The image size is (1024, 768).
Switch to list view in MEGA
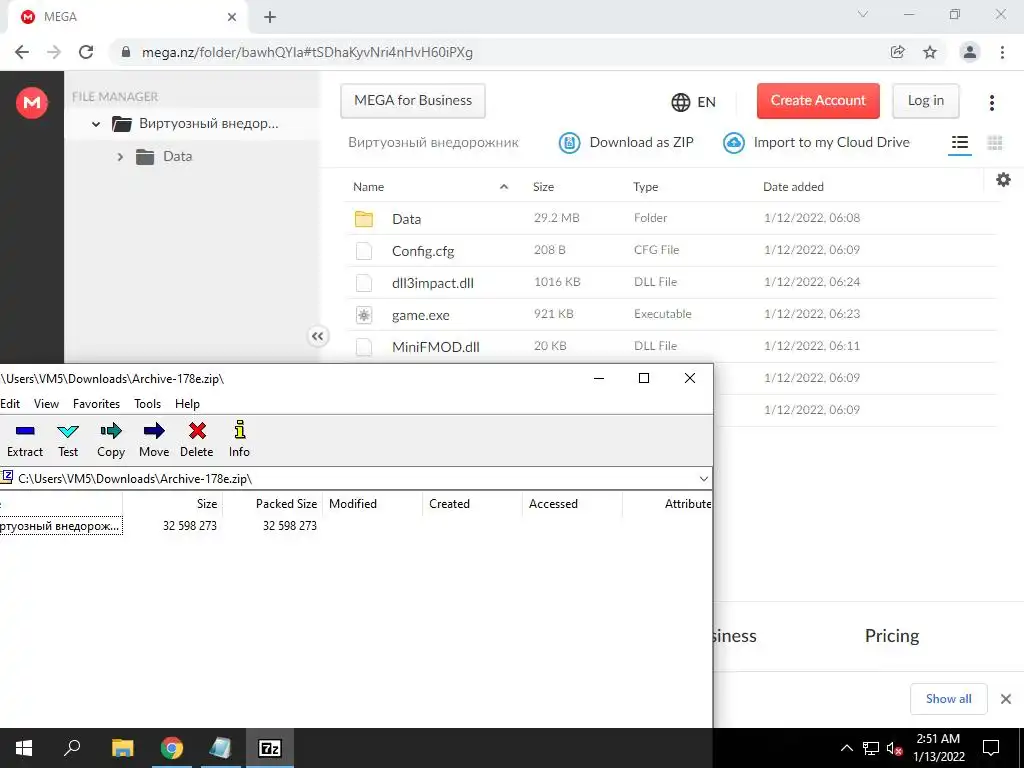pyautogui.click(x=959, y=142)
